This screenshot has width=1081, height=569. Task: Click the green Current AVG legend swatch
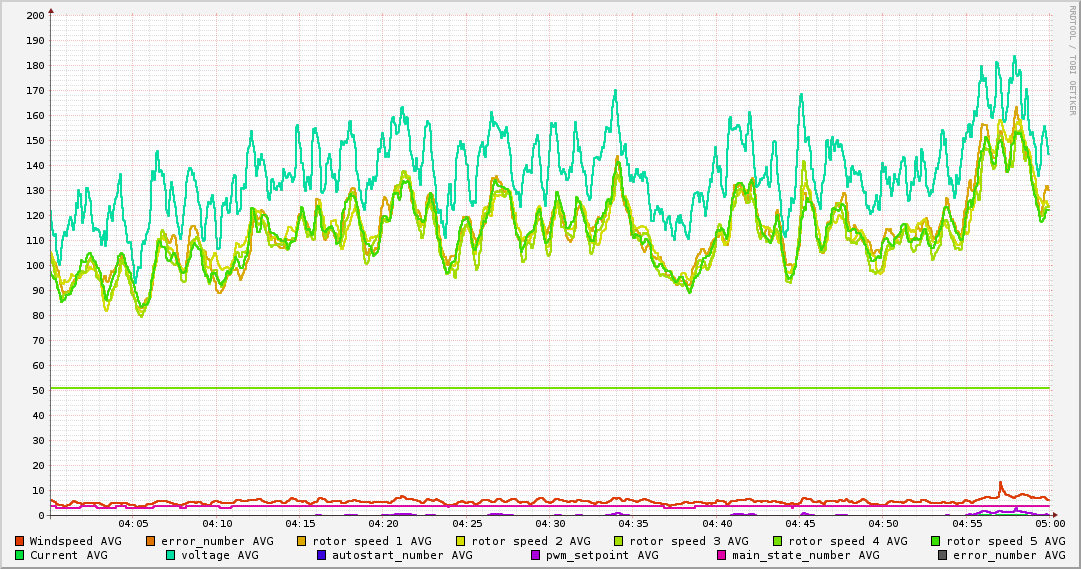pyautogui.click(x=20, y=555)
